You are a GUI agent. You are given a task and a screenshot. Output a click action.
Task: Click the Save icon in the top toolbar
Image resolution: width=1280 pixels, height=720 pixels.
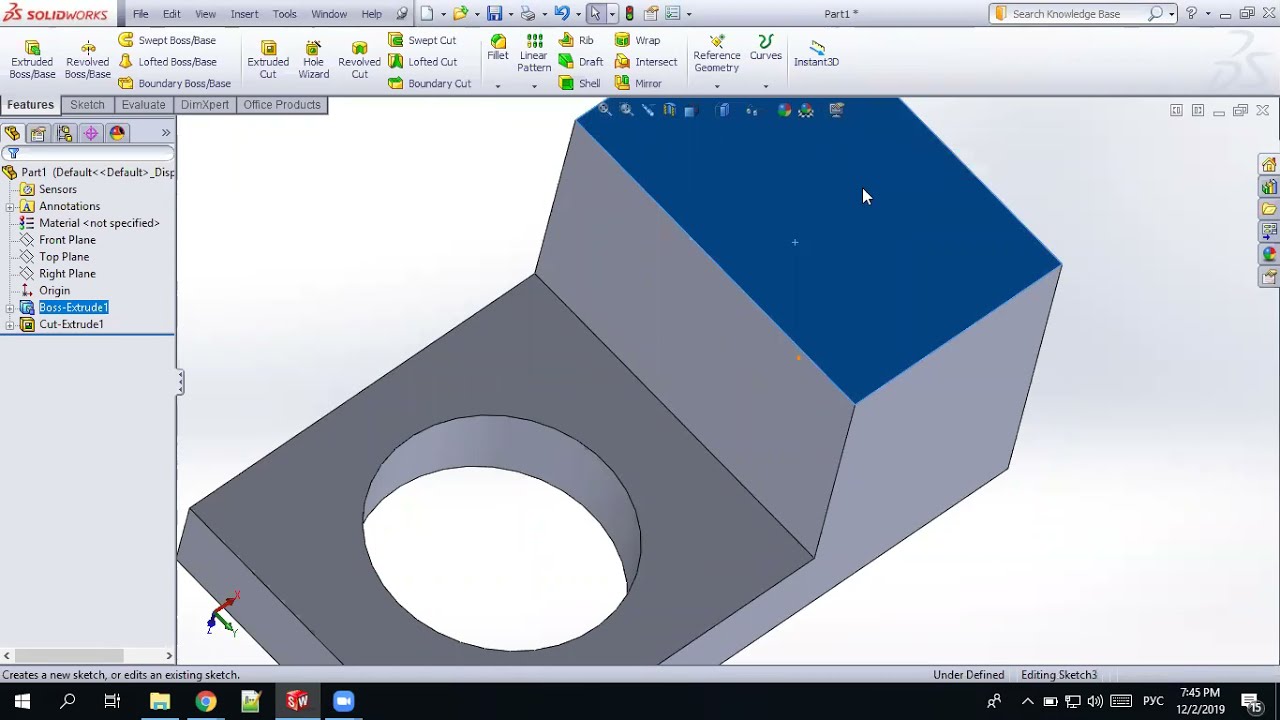click(494, 14)
